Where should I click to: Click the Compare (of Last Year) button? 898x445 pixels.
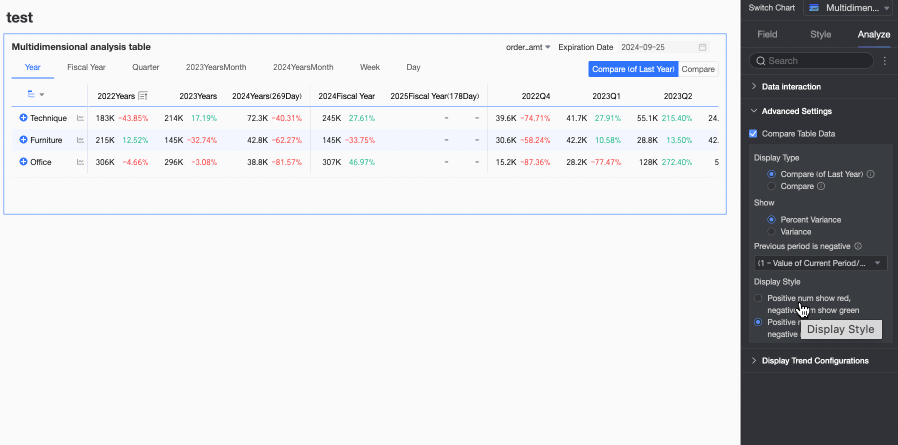pyautogui.click(x=633, y=69)
